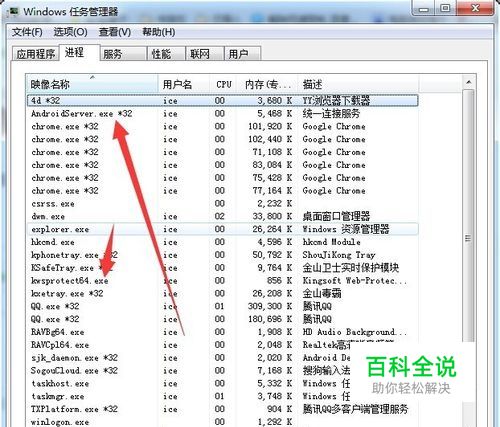Minimize the Task Manager window

pyautogui.click(x=424, y=8)
